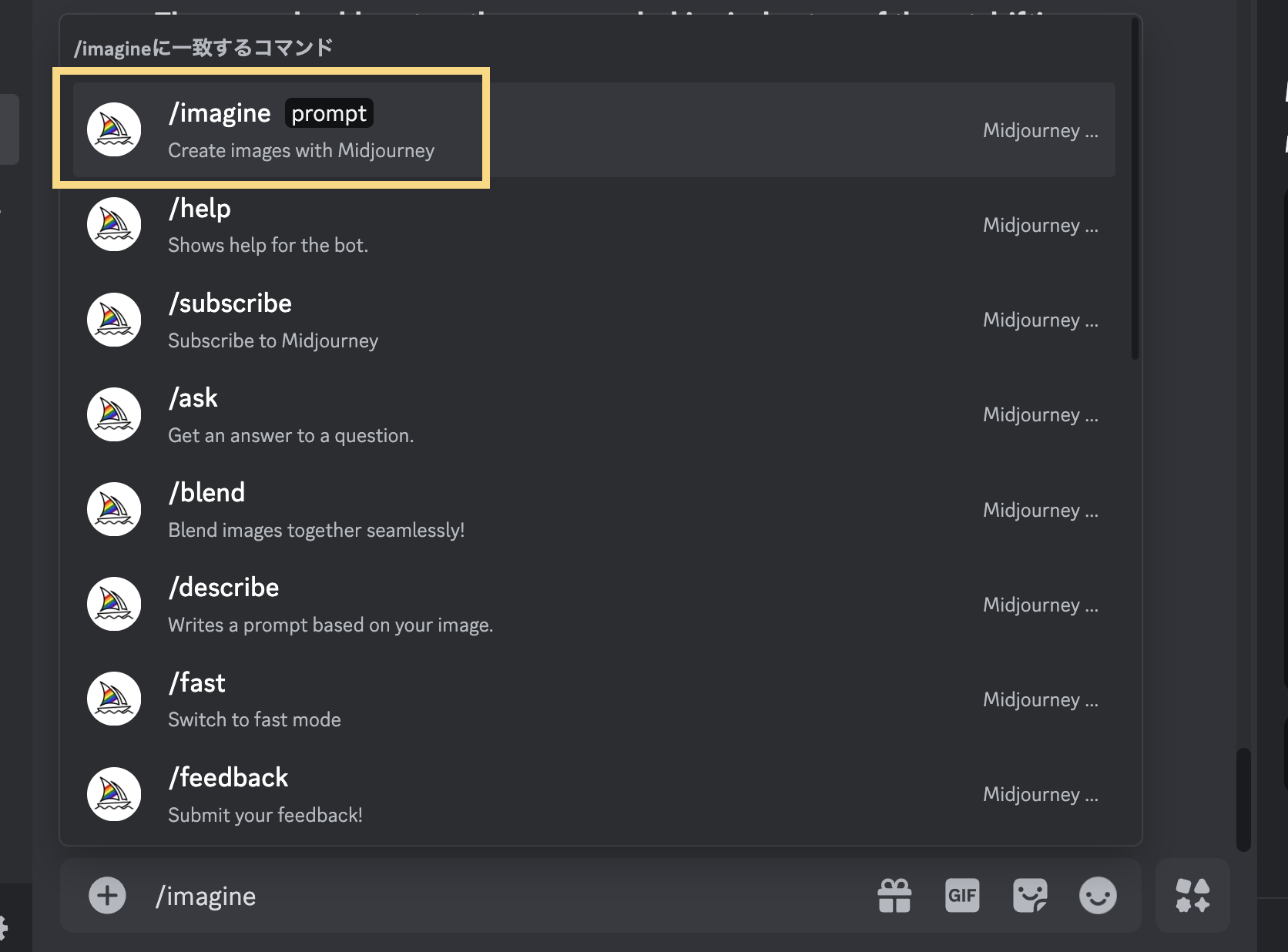Choose the /fast command

(197, 683)
